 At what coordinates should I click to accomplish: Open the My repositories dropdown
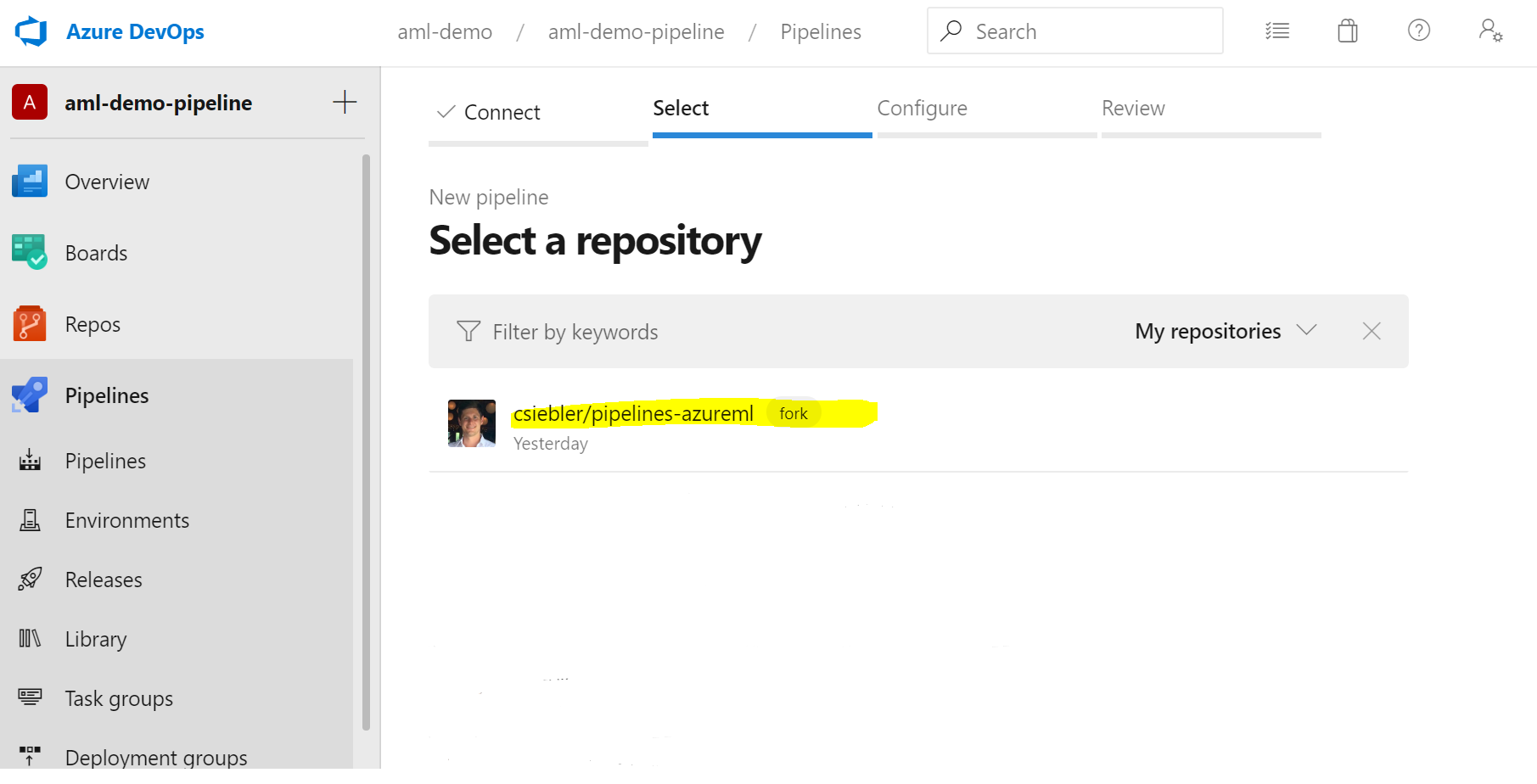tap(1226, 331)
